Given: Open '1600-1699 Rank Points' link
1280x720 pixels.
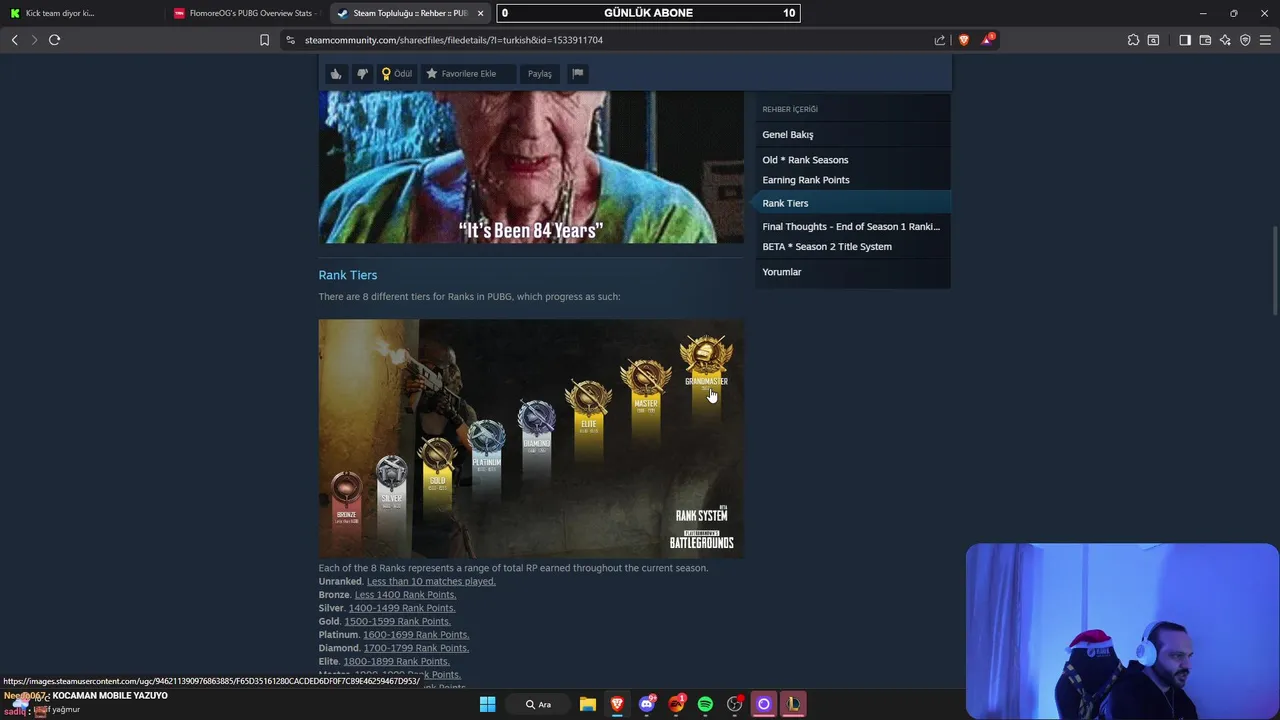Looking at the screenshot, I should tap(416, 635).
